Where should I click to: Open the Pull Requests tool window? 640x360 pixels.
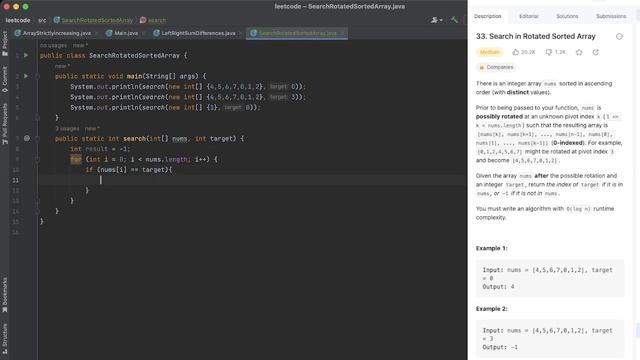point(5,123)
